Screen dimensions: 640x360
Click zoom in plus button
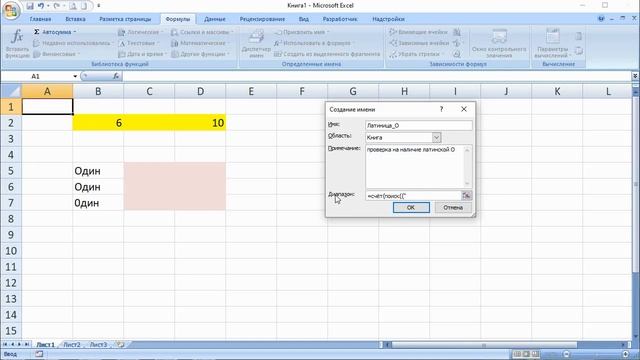coord(626,354)
